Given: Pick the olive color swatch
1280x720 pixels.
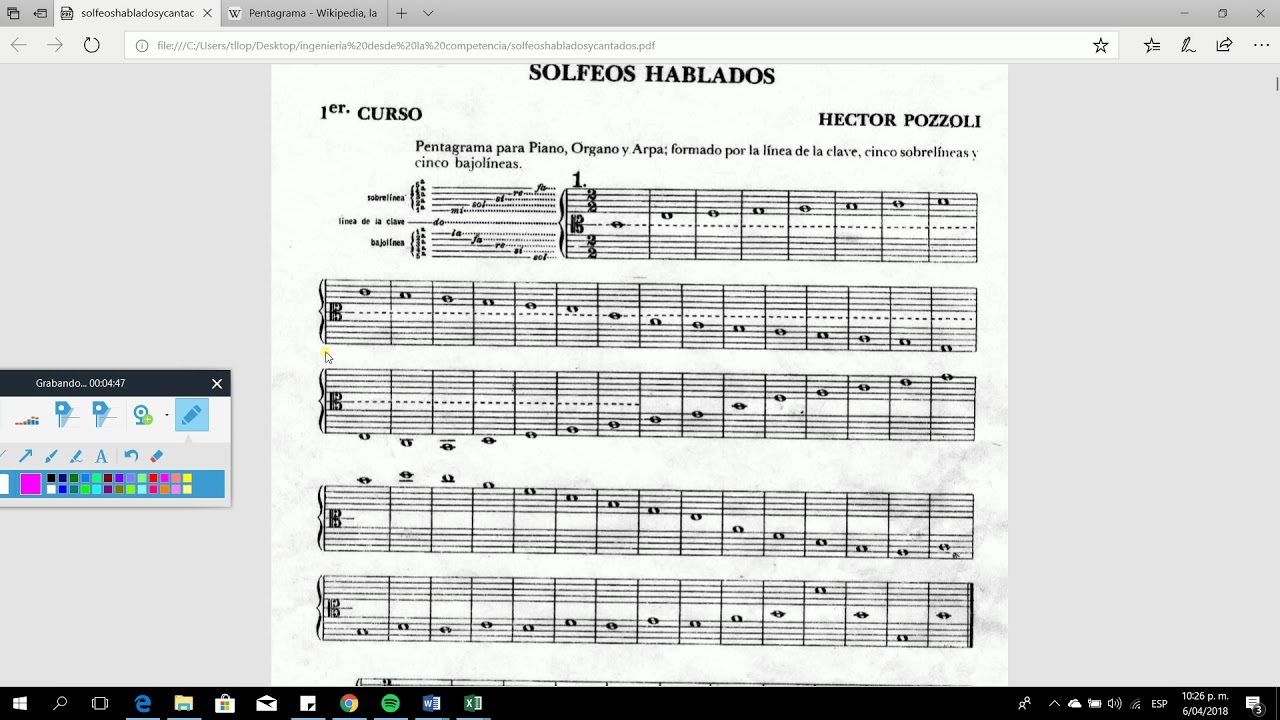Looking at the screenshot, I should click(x=119, y=489).
